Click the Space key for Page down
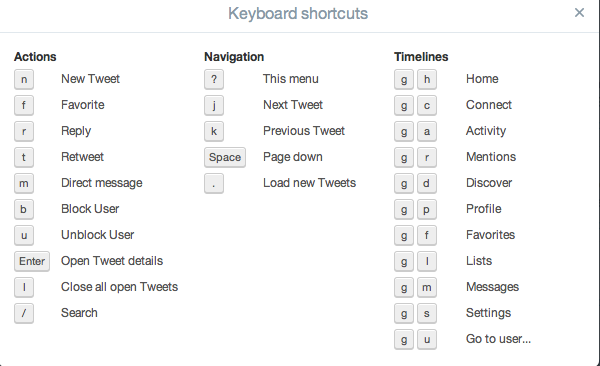Viewport: 600px width, 366px height. pyautogui.click(x=225, y=157)
